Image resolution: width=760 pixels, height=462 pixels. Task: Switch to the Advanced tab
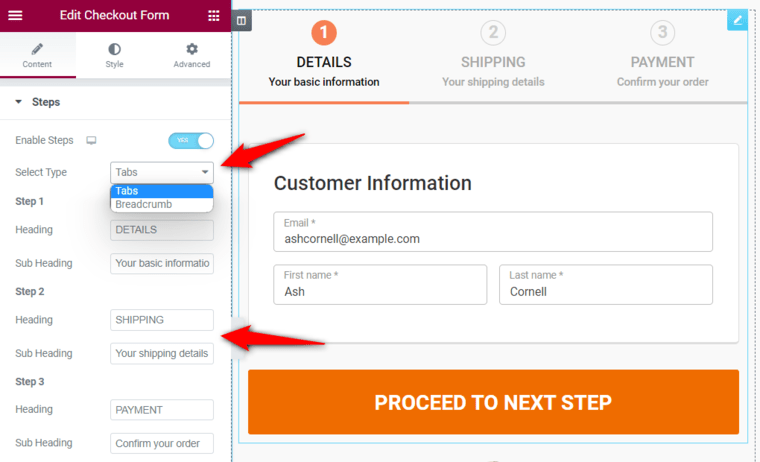coord(192,55)
